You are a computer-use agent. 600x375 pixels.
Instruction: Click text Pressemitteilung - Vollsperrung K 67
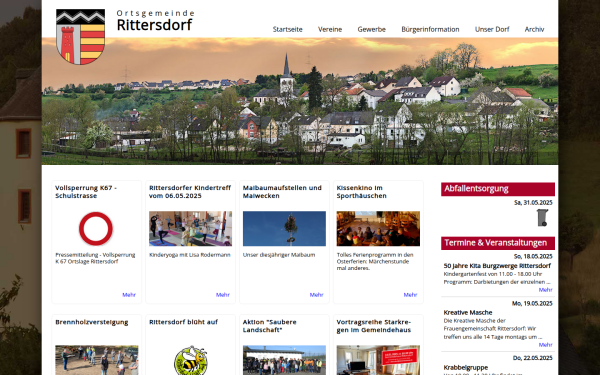point(95,258)
